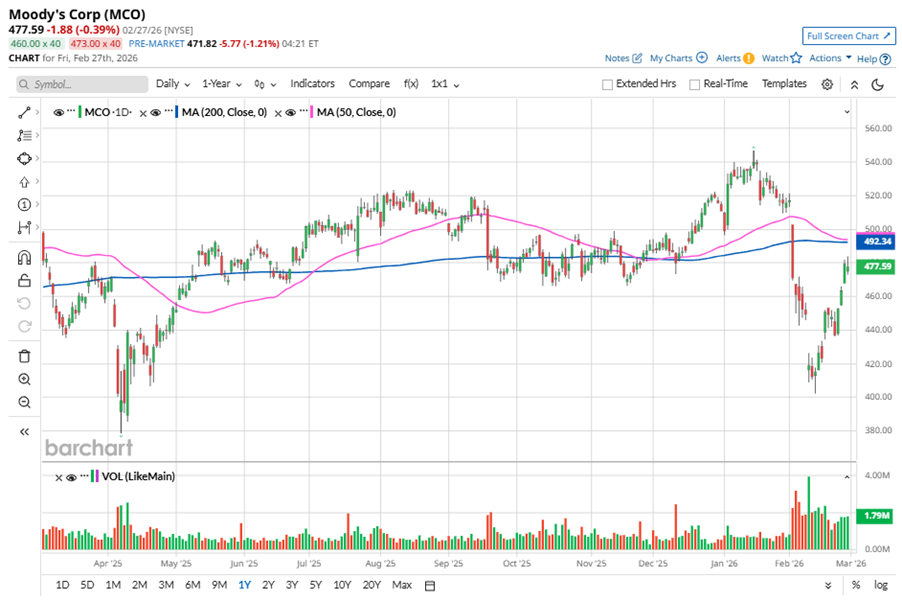The width and height of the screenshot is (902, 601).
Task: Zoom in with the magnifier plus icon
Action: (x=25, y=380)
